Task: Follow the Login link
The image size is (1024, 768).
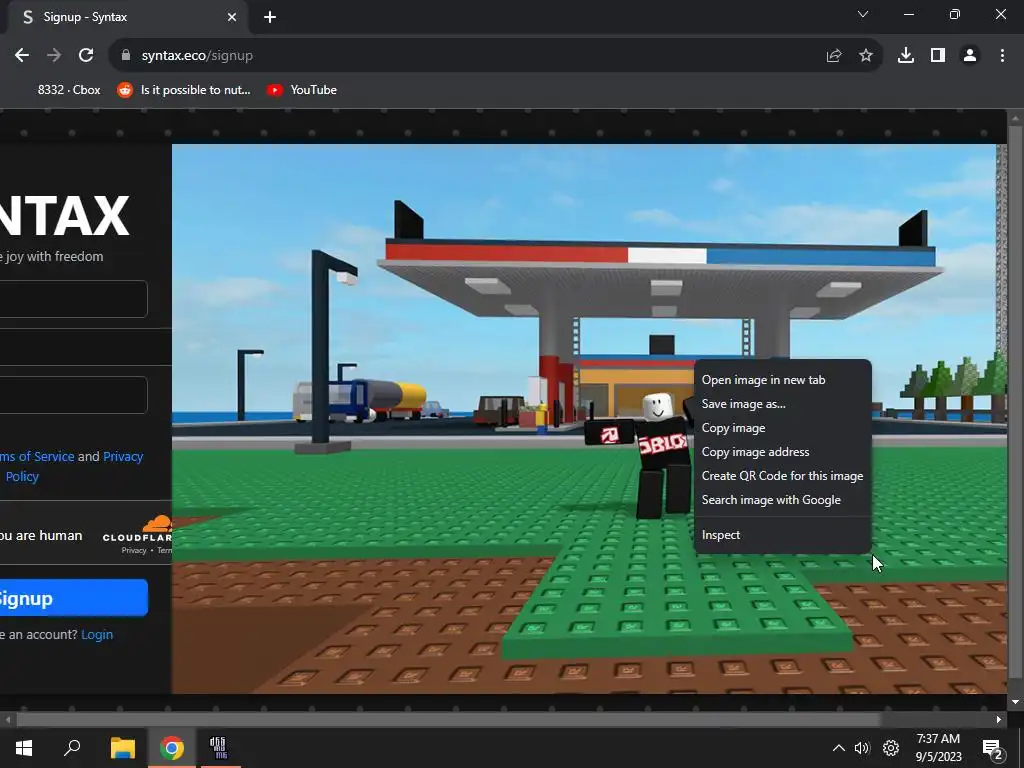Action: 97,635
